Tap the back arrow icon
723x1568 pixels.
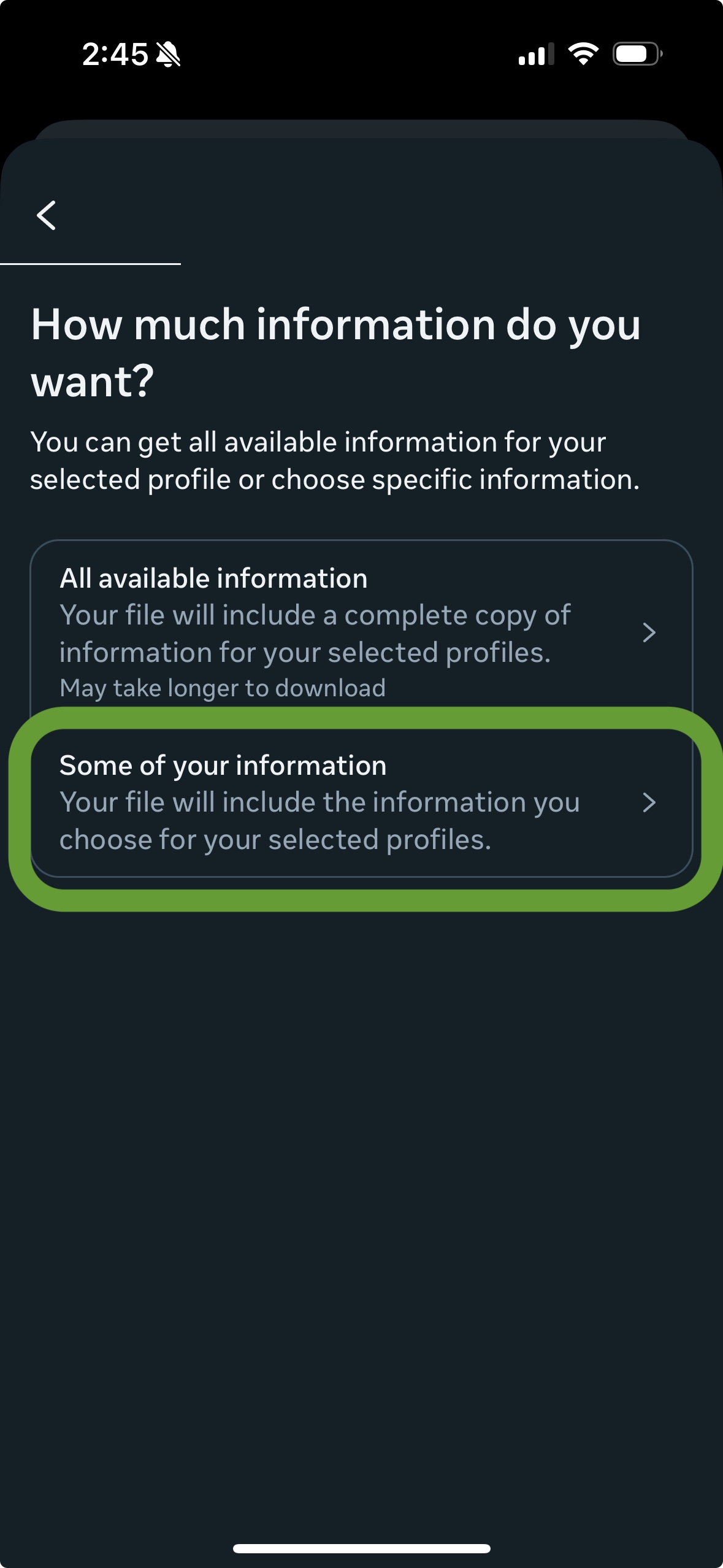click(46, 215)
